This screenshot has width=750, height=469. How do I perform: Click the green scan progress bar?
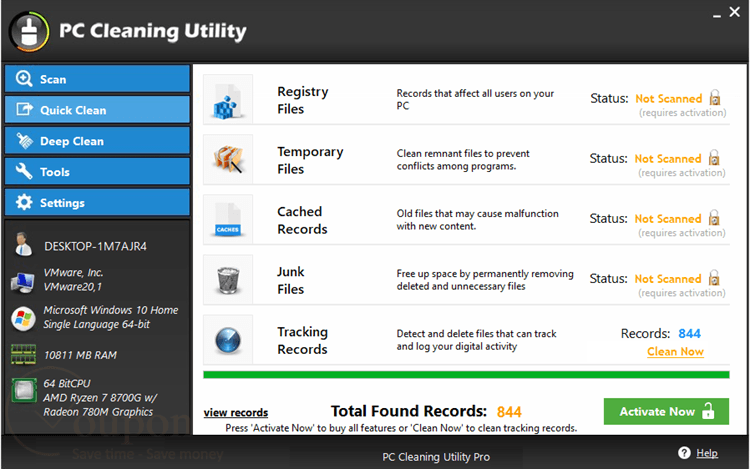click(x=466, y=374)
